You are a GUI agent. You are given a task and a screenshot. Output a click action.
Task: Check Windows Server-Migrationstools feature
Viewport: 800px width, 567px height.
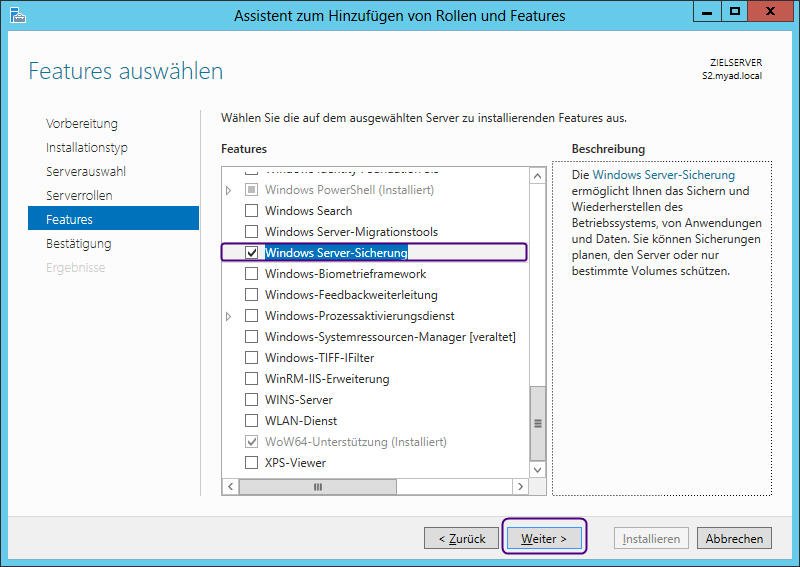click(x=252, y=232)
